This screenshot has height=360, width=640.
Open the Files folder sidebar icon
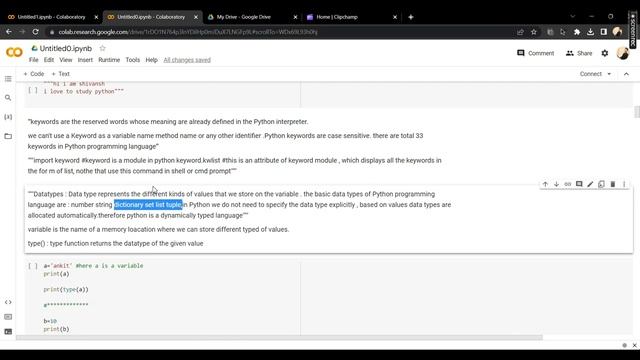(x=8, y=136)
